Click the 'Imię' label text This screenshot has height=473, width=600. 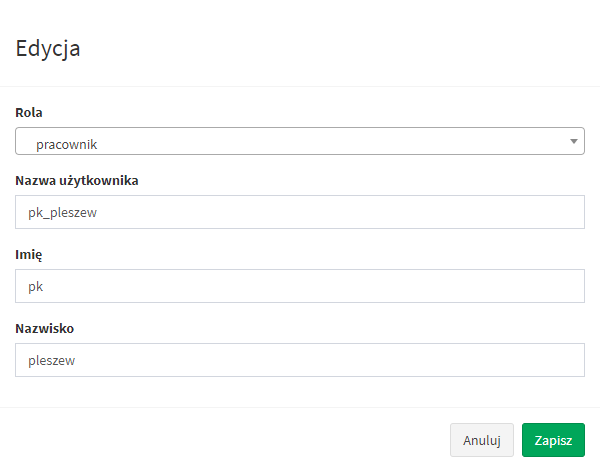[29, 254]
